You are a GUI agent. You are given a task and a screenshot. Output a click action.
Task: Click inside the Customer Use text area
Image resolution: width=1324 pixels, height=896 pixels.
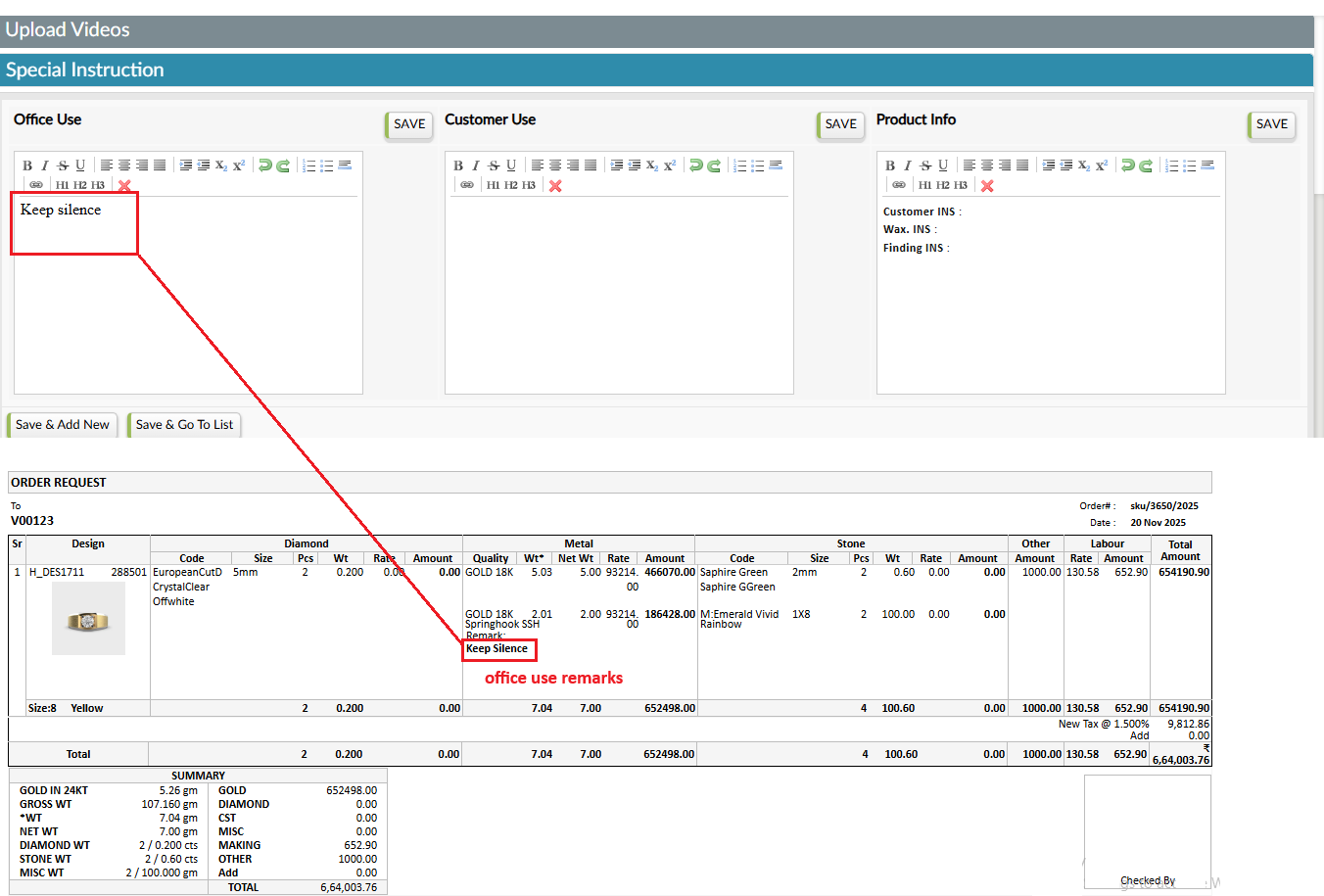[x=619, y=294]
